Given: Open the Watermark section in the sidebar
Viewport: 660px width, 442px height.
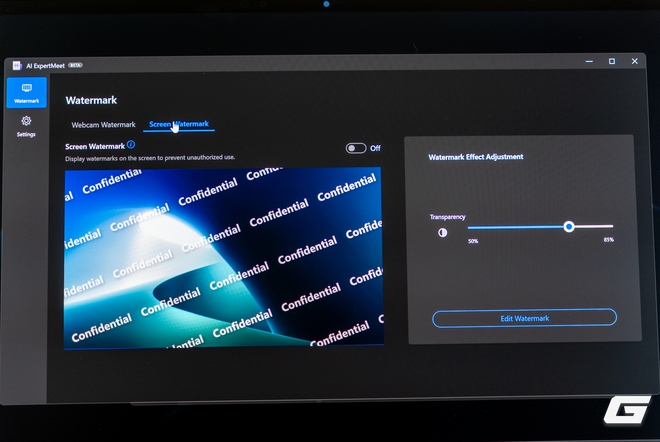Looking at the screenshot, I should (27, 93).
